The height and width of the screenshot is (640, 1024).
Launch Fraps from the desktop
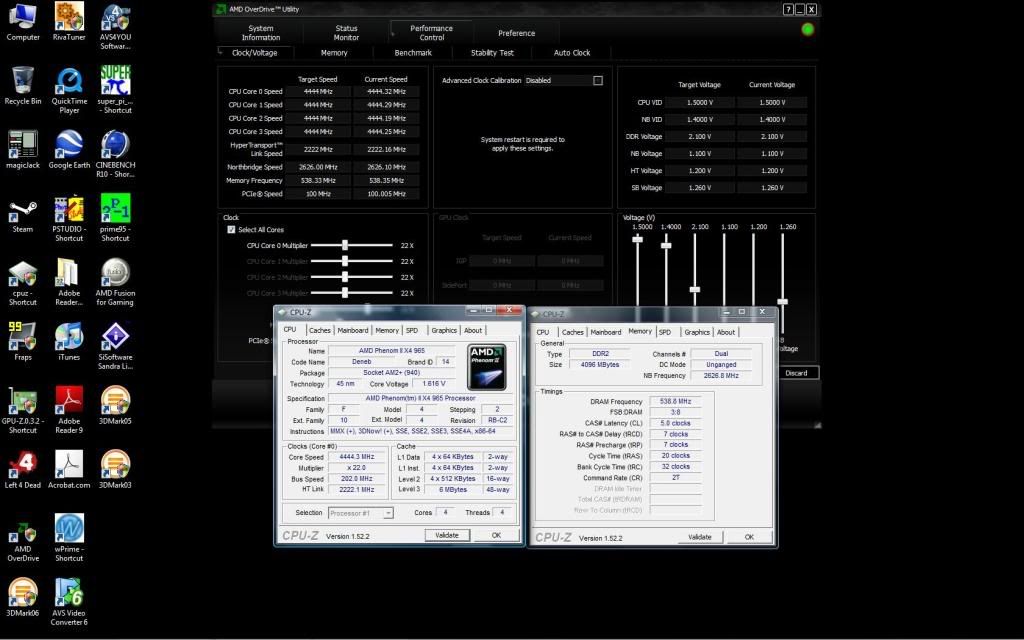pos(23,341)
